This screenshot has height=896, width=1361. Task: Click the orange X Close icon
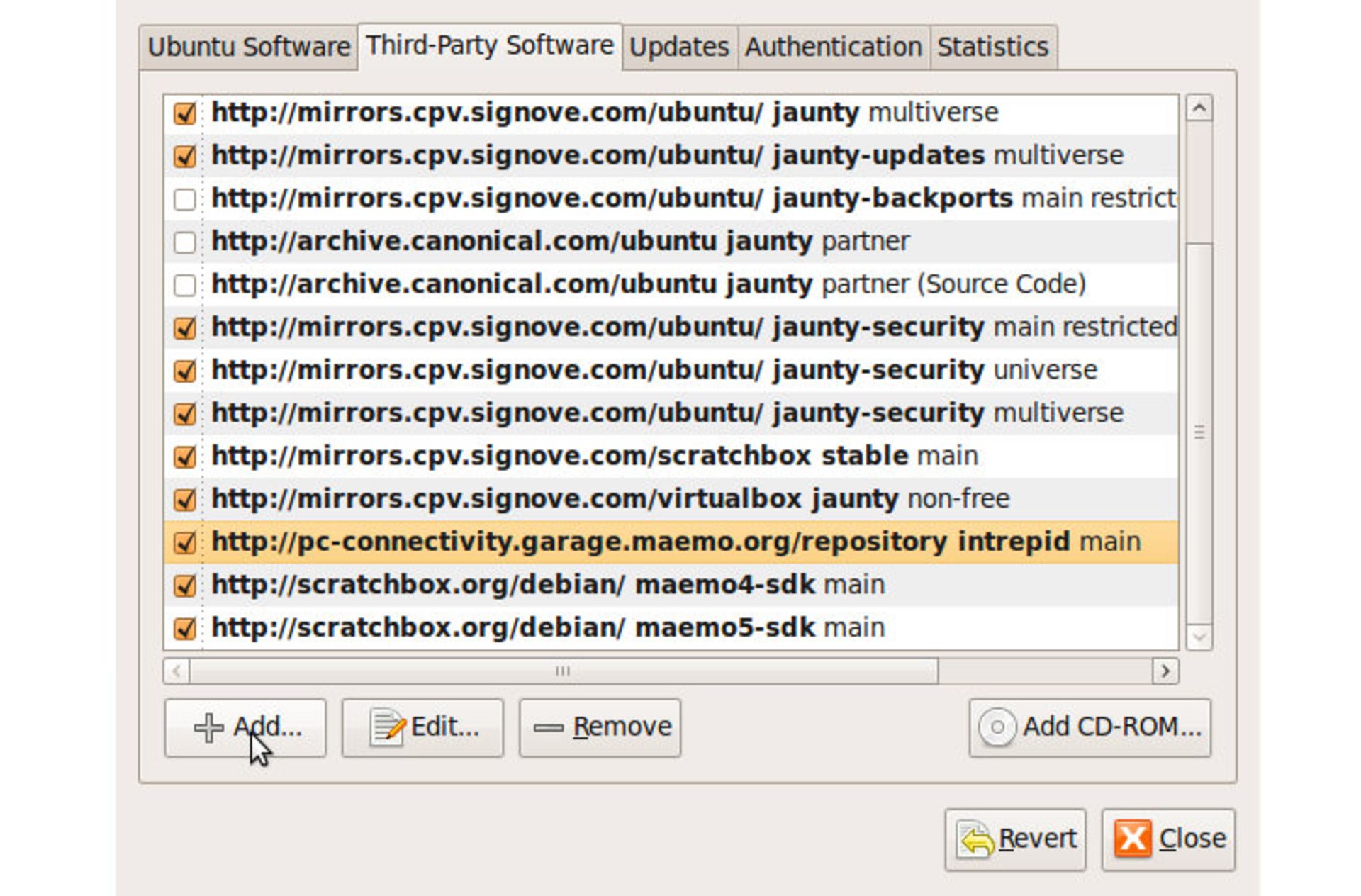[1132, 839]
